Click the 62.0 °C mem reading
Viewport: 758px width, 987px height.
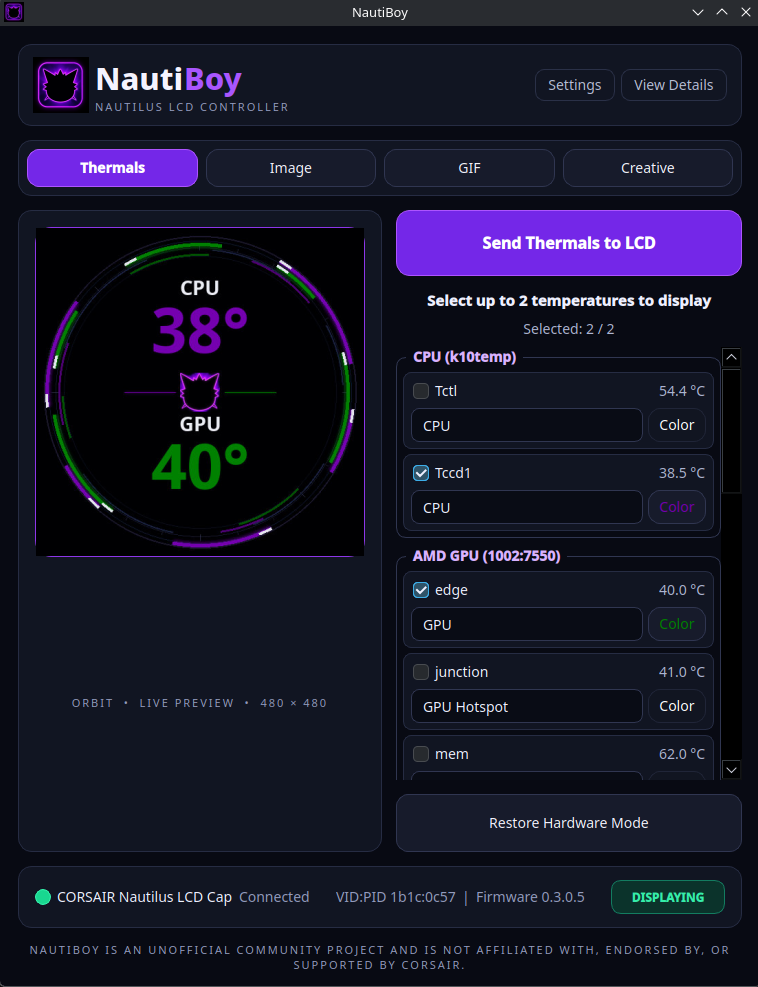coord(682,753)
